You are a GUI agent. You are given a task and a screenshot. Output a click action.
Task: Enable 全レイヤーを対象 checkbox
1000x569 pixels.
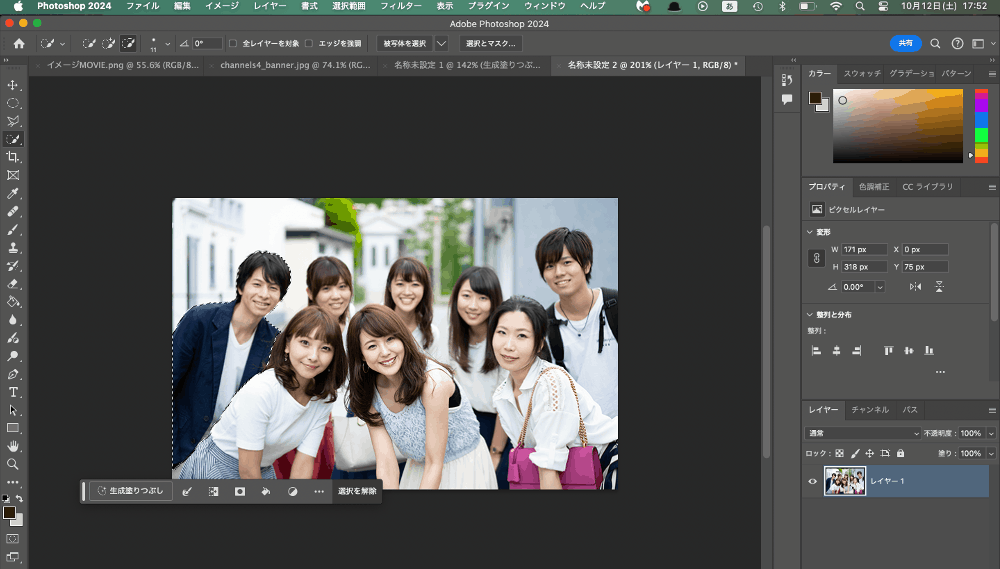(233, 44)
